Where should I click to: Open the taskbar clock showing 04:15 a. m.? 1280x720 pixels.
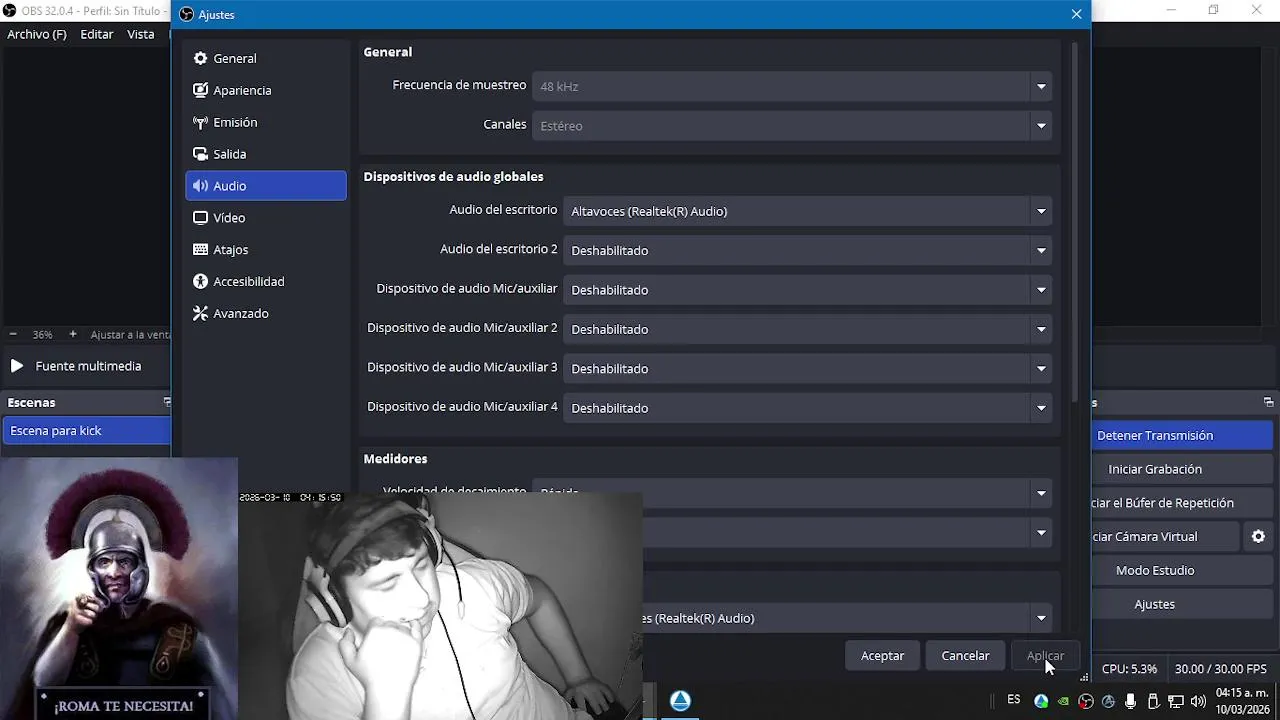point(1242,701)
